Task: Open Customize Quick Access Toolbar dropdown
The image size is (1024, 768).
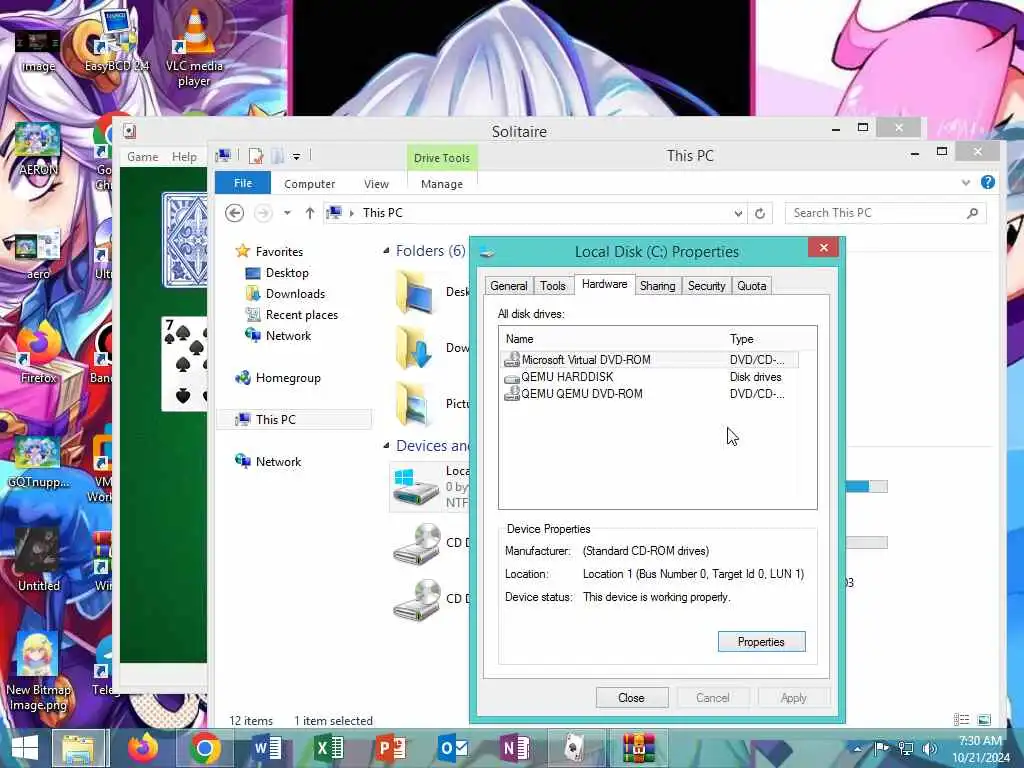Action: pos(296,156)
